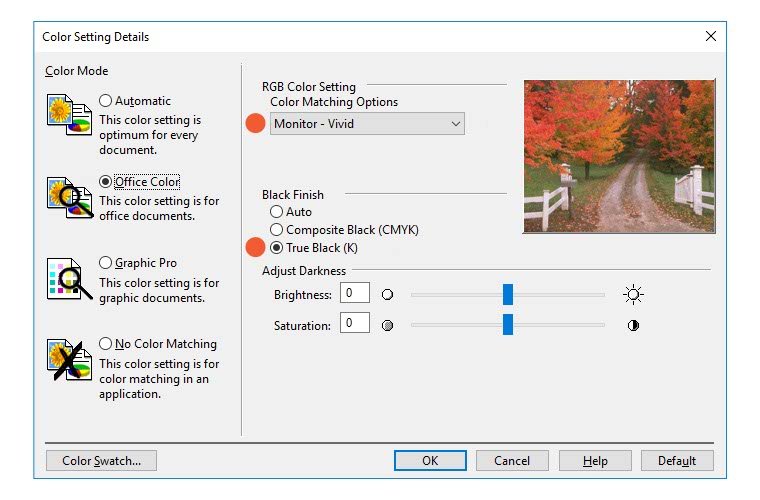Click the Saturation value input field
The height and width of the screenshot is (500, 760).
pos(355,323)
